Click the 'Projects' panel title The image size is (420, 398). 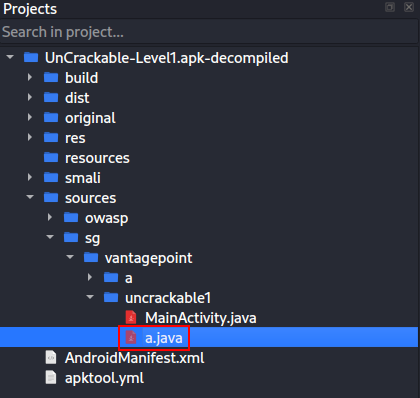click(30, 9)
